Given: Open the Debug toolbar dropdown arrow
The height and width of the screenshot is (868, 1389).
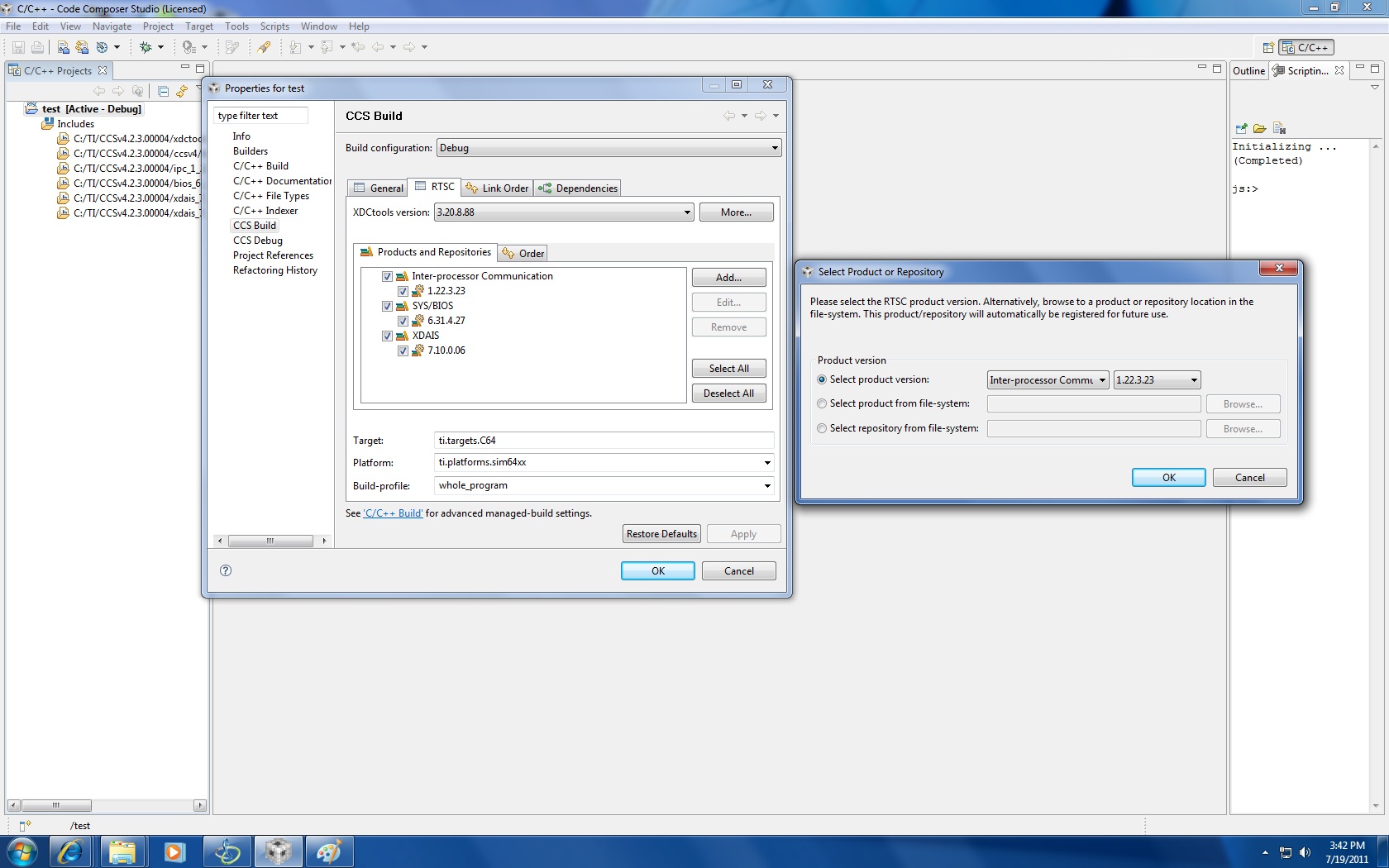Looking at the screenshot, I should (160, 47).
